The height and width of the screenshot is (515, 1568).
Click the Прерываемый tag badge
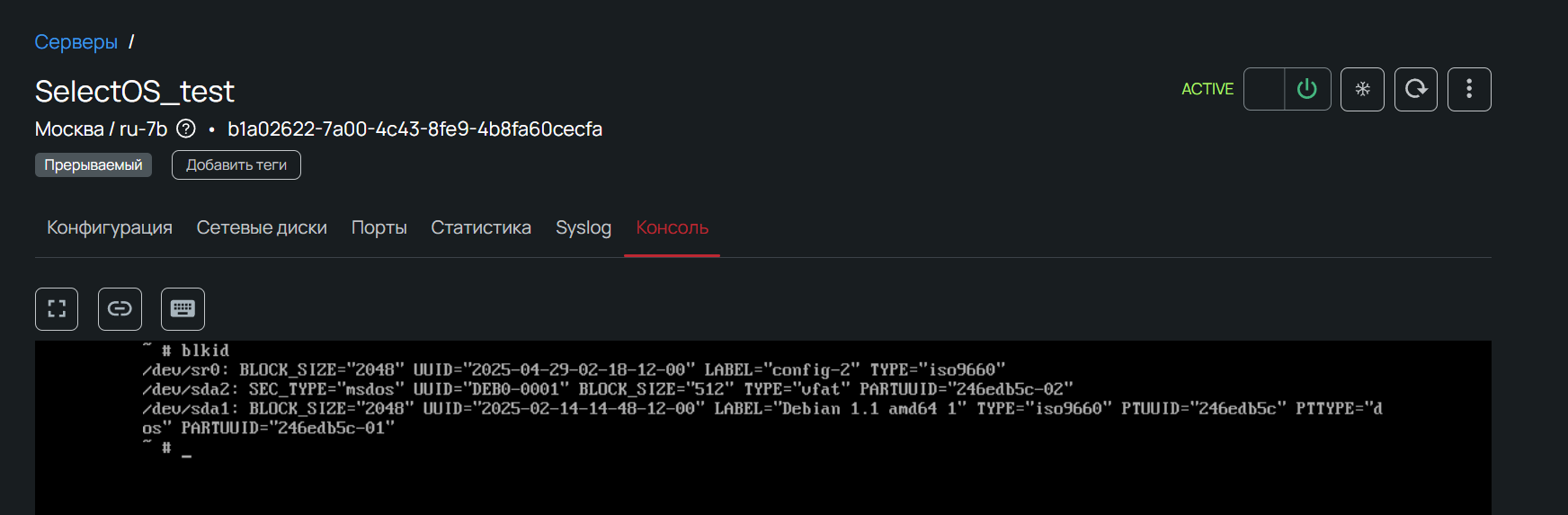(94, 164)
